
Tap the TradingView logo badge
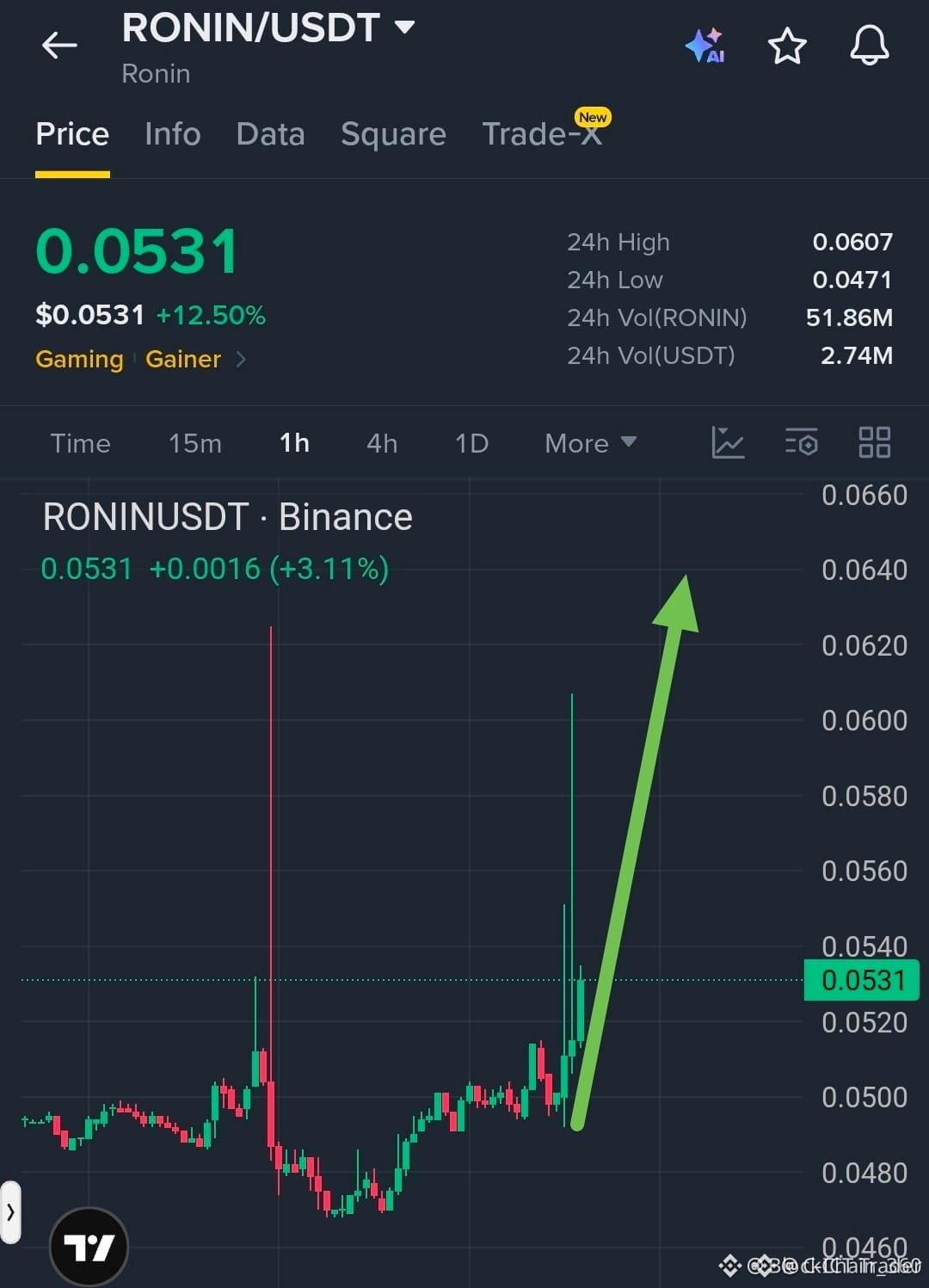pyautogui.click(x=89, y=1247)
